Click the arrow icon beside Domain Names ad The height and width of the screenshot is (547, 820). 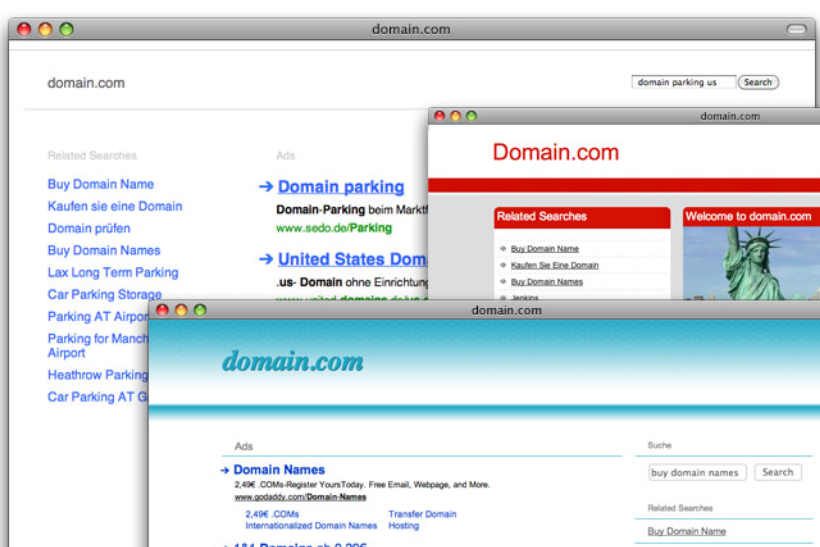tap(225, 470)
